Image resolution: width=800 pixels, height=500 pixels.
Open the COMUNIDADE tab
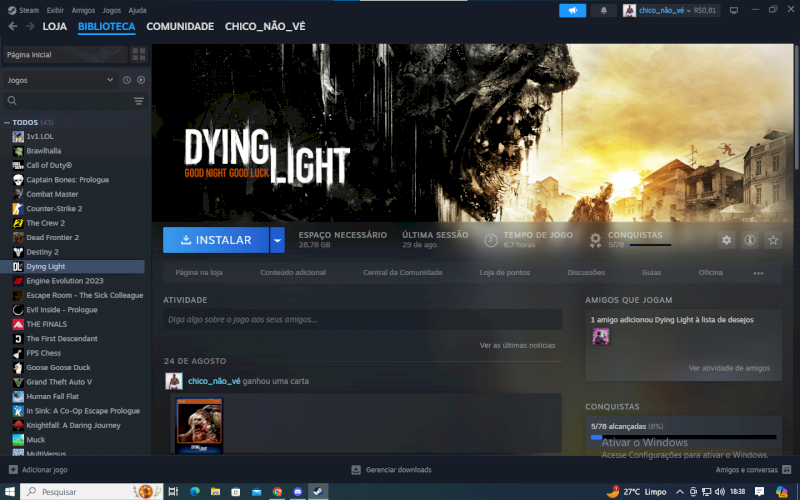pos(180,27)
